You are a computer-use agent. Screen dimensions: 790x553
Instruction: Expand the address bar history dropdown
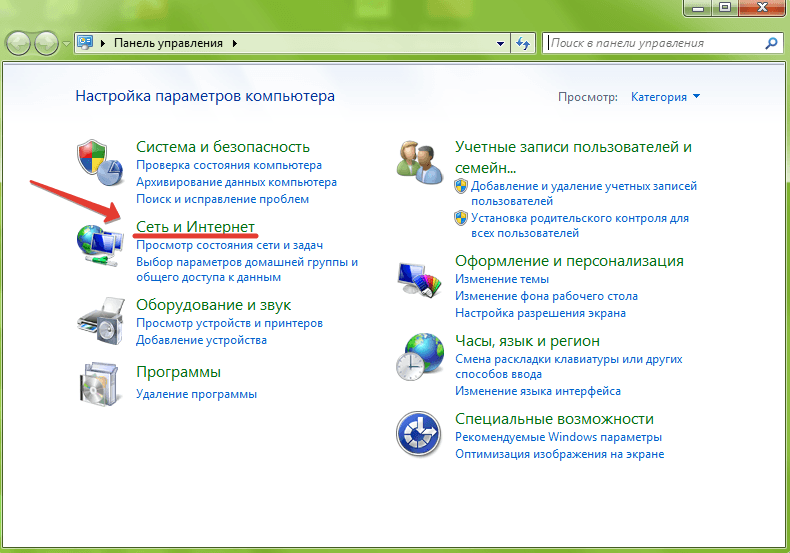coord(500,44)
